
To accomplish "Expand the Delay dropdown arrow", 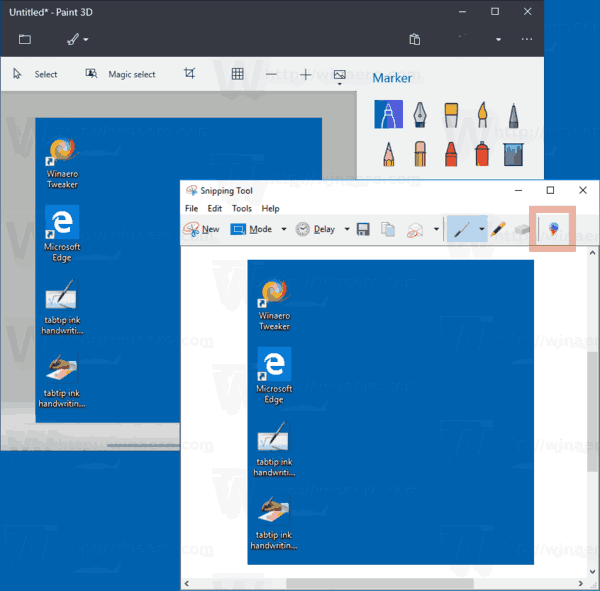I will point(347,229).
